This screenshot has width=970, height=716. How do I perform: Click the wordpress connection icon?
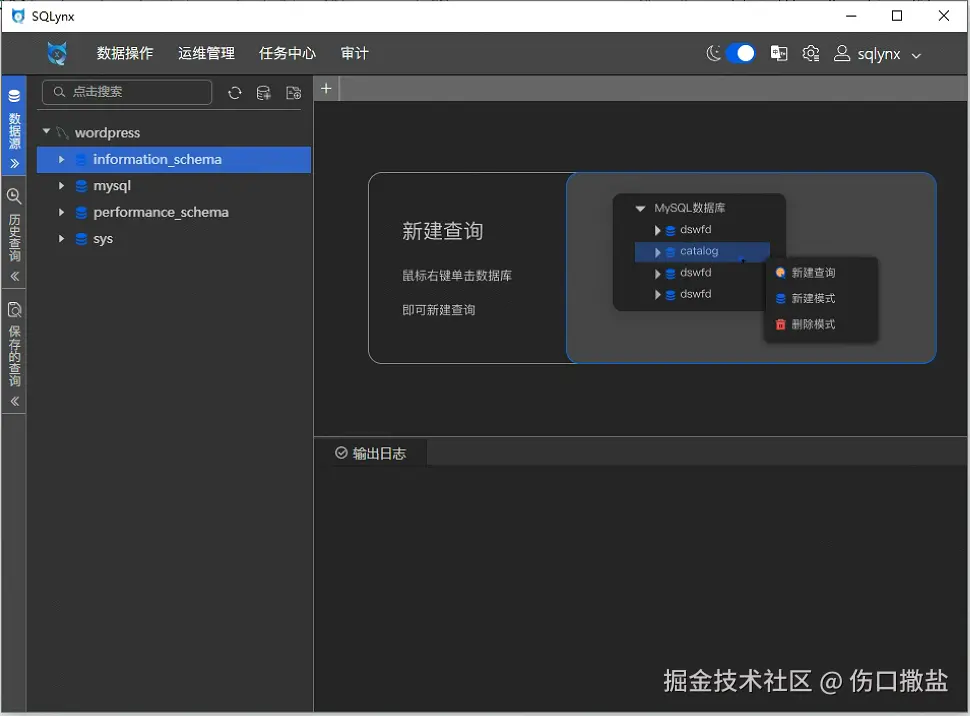click(x=62, y=132)
